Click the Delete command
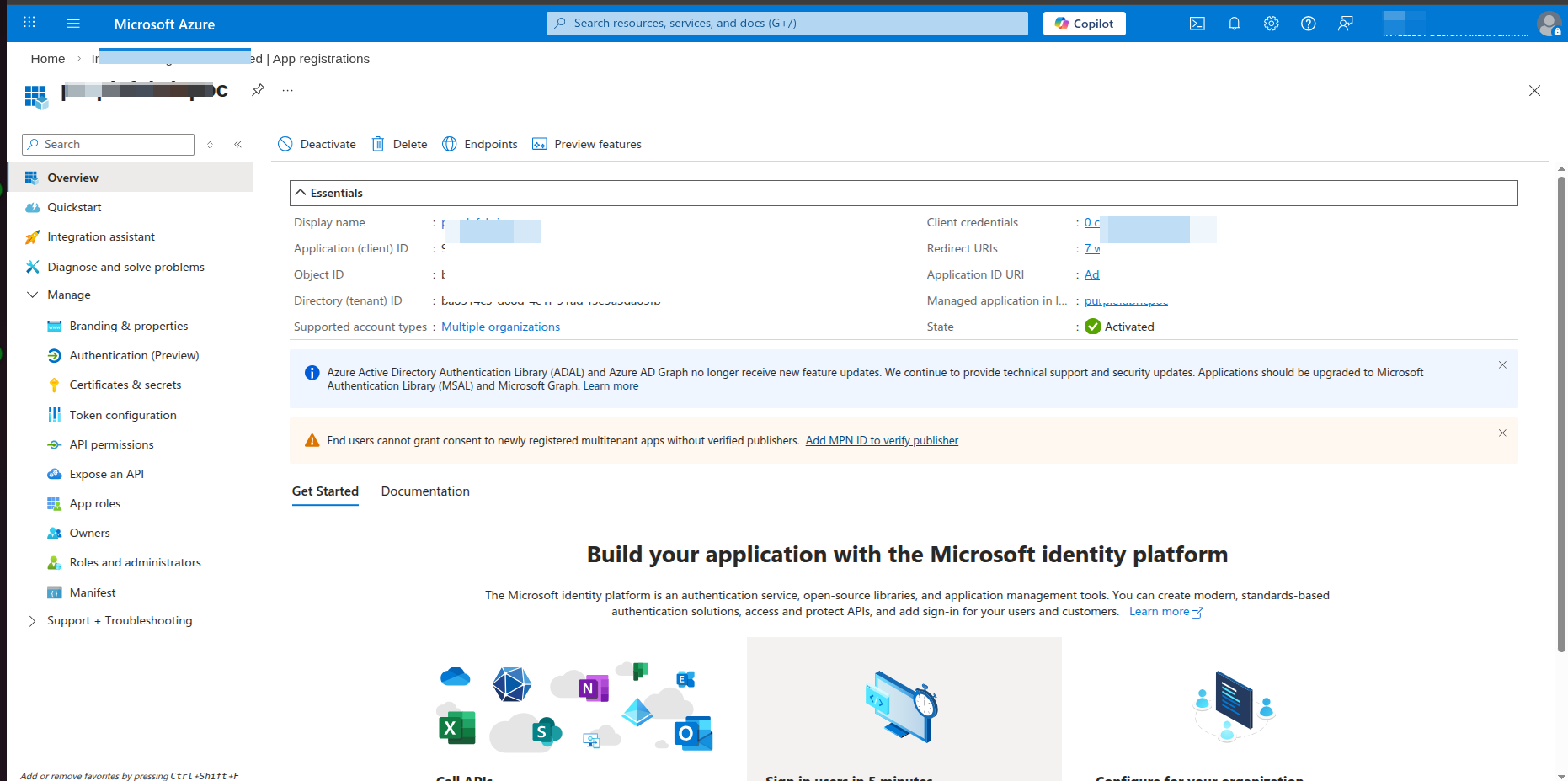 click(399, 144)
